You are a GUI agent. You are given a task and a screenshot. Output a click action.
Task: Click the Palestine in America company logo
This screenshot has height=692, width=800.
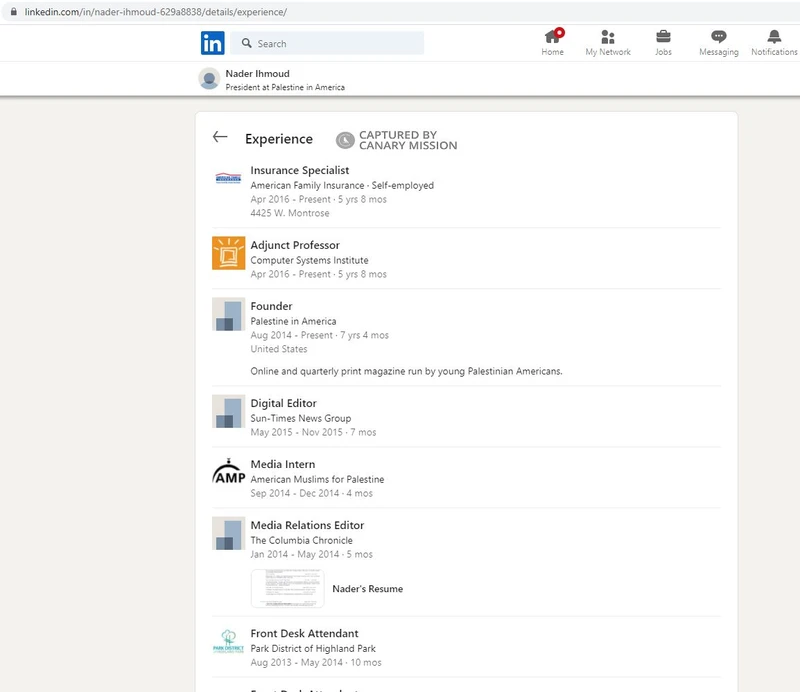228,314
